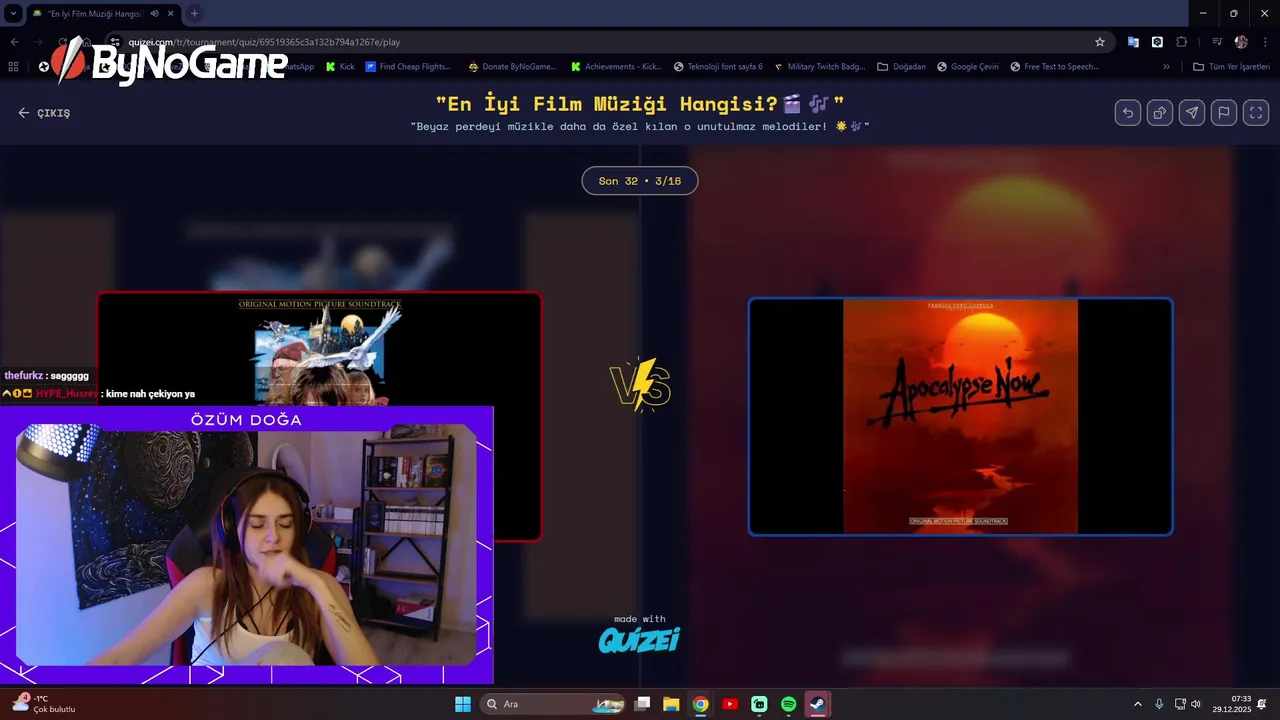Open the weather widget Çok bulutlu
The height and width of the screenshot is (720, 1280).
45,704
